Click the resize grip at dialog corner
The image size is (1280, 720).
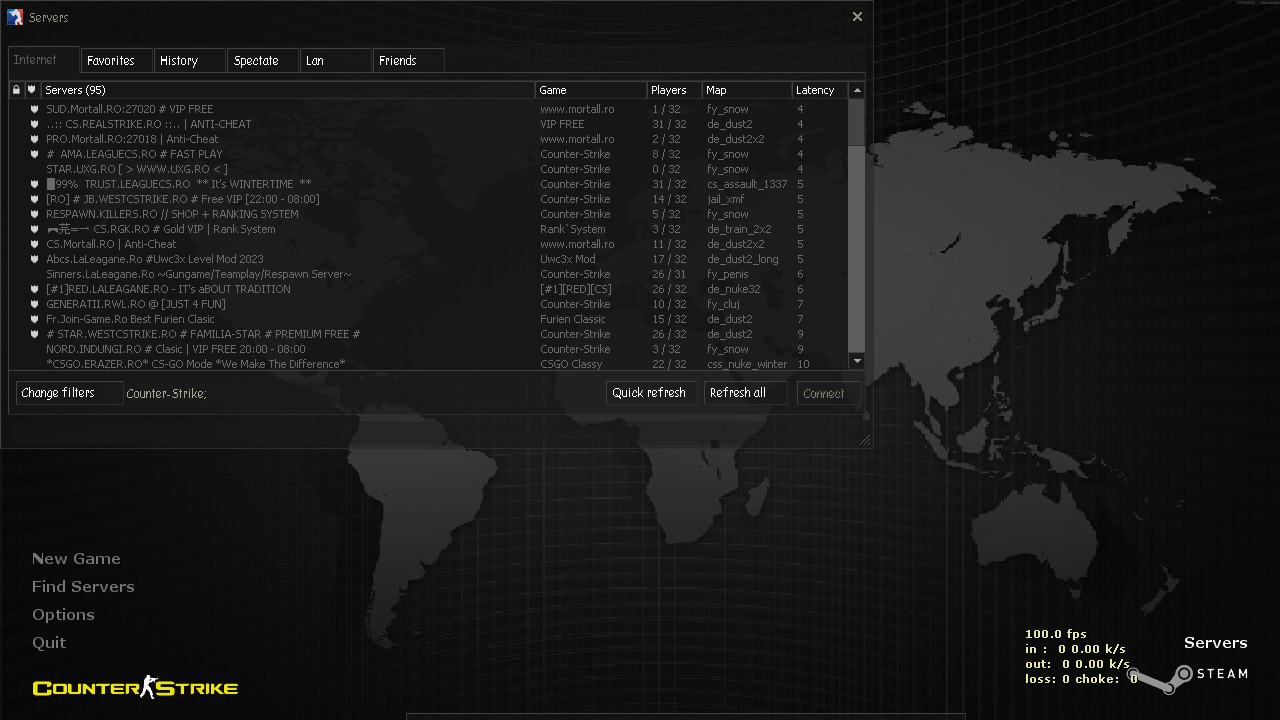[862, 439]
